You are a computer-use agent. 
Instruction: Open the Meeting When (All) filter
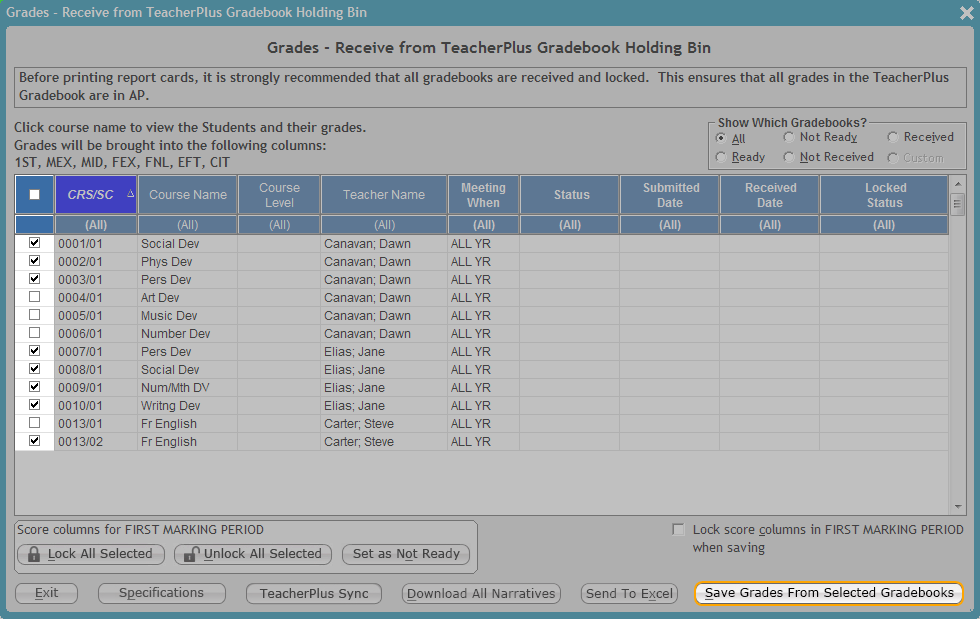pyautogui.click(x=483, y=224)
